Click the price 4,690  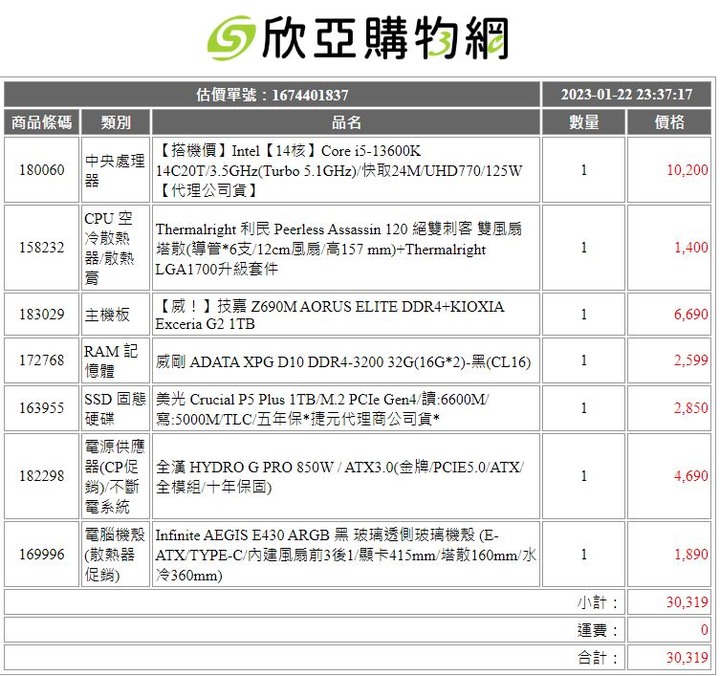[x=691, y=476]
